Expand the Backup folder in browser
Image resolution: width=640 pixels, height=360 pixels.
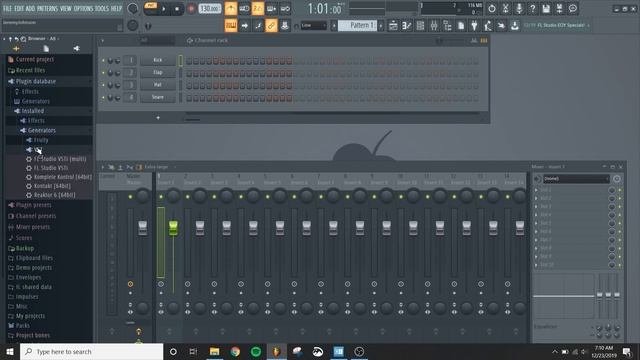coord(24,248)
